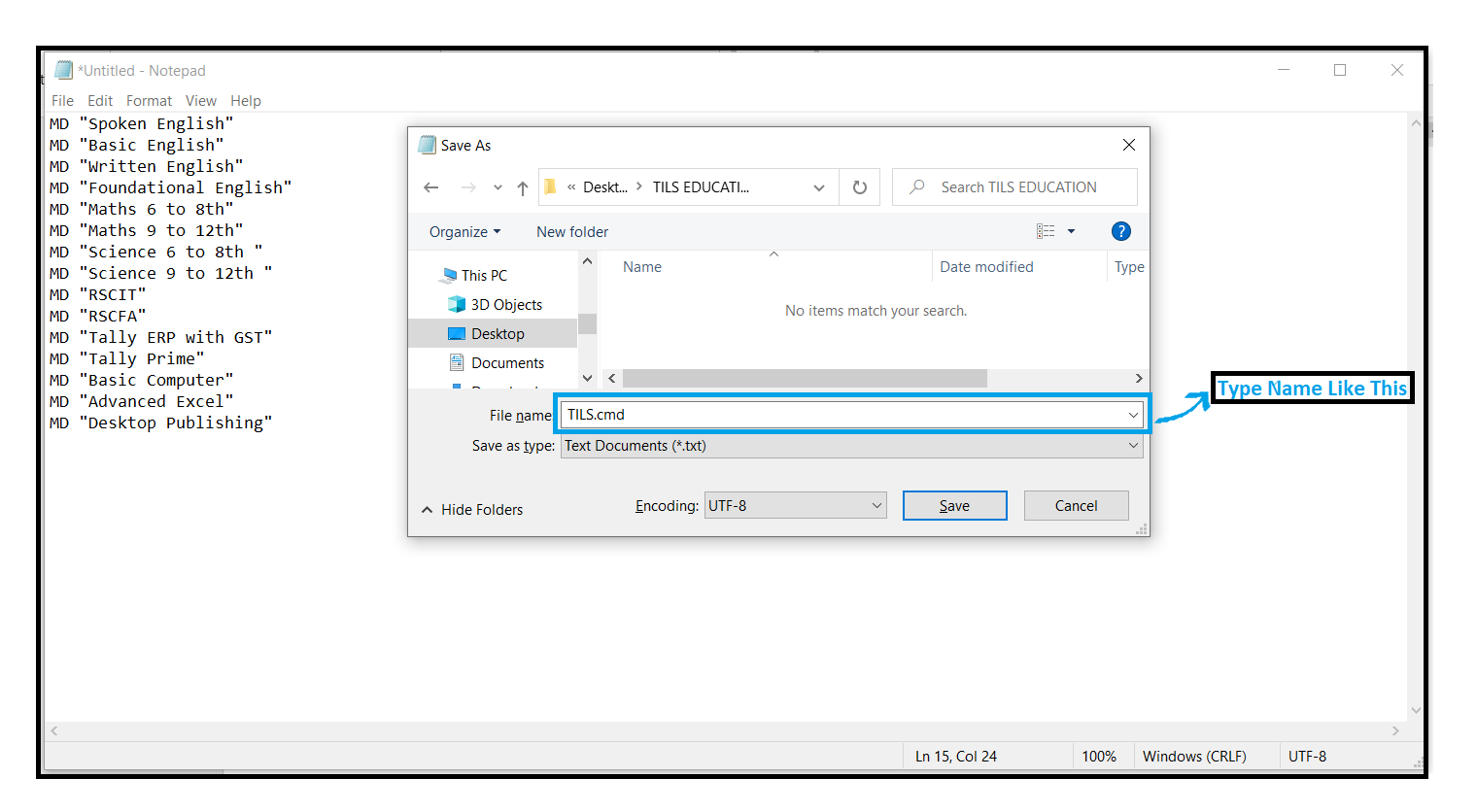Open Notepad View menu
The image size is (1477, 812).
point(201,100)
